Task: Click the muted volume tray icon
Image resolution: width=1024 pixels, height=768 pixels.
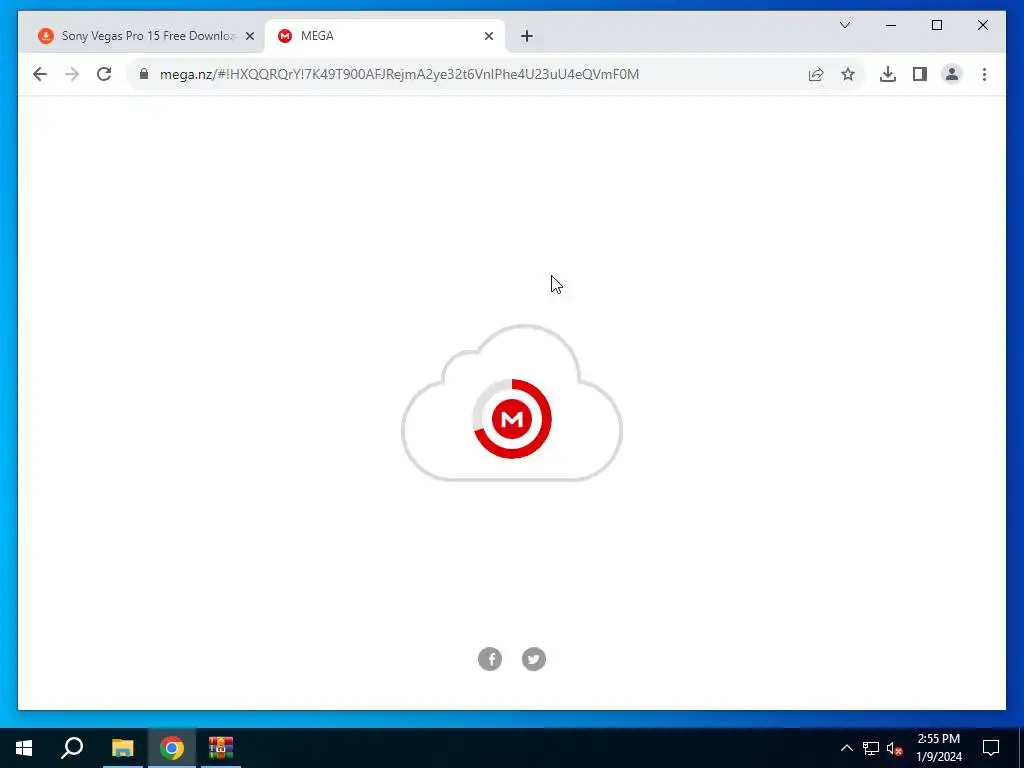Action: (x=895, y=748)
